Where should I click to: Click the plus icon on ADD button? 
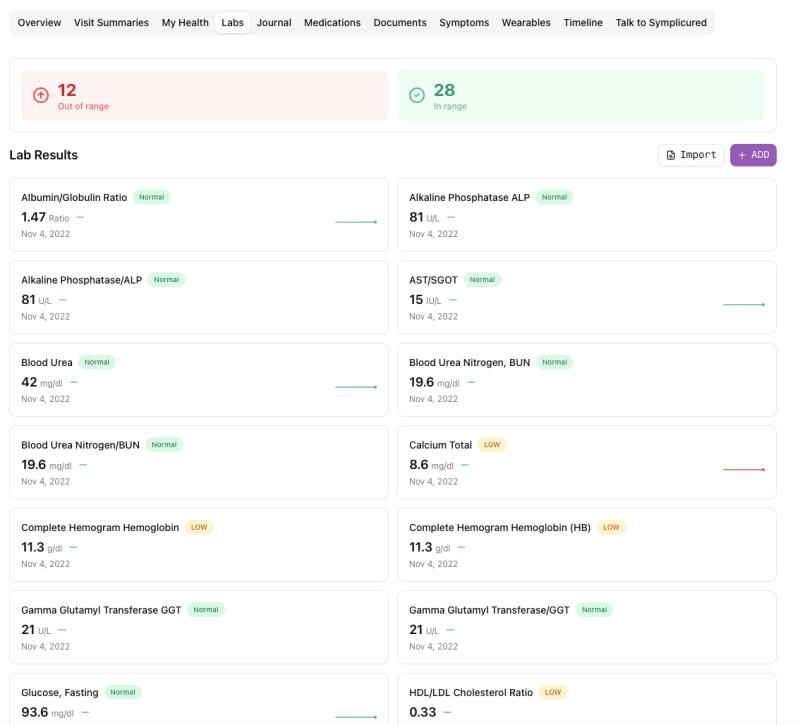(741, 155)
